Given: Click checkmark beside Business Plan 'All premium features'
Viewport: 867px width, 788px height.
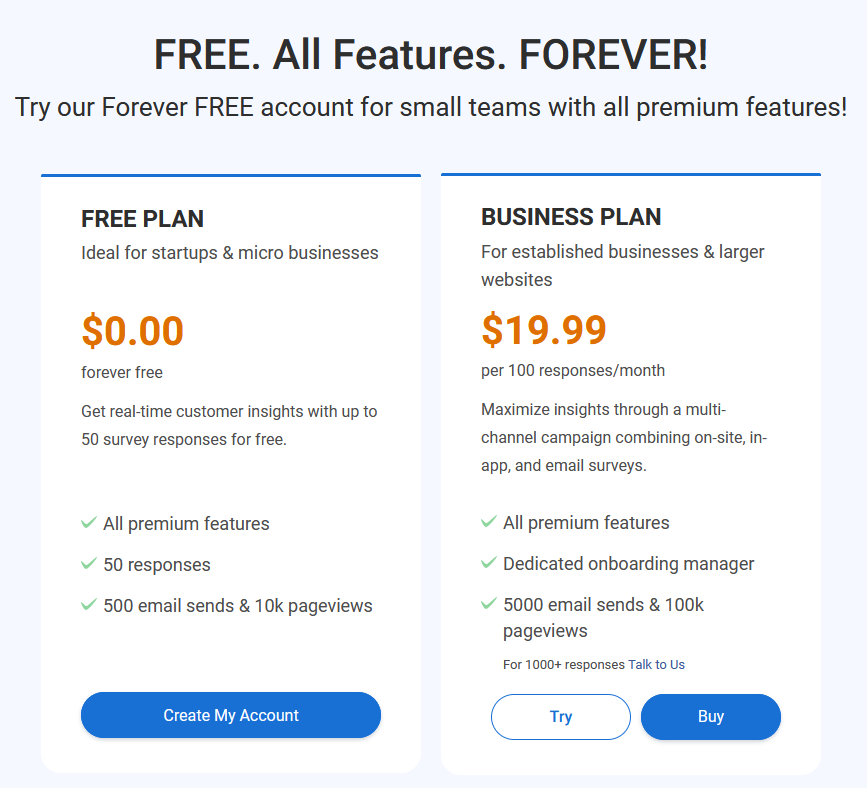Looking at the screenshot, I should [489, 521].
